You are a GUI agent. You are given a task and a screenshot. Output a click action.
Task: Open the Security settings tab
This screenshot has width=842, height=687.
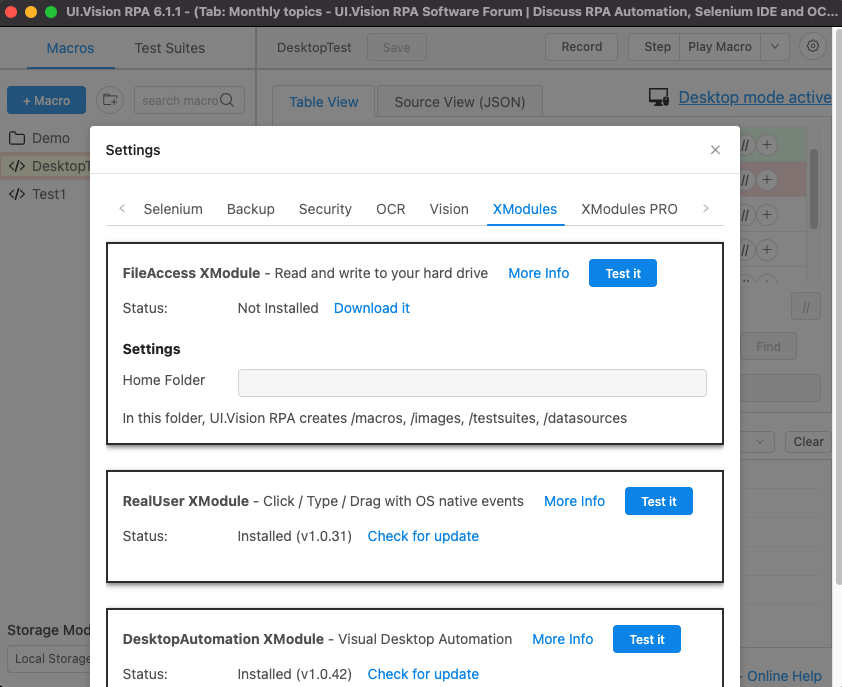(x=325, y=209)
